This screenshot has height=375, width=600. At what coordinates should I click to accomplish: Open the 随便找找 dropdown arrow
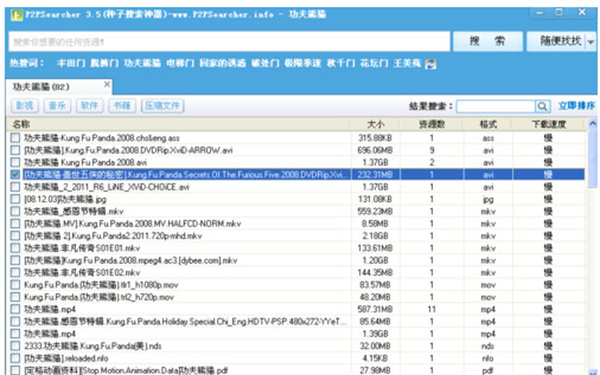click(591, 41)
